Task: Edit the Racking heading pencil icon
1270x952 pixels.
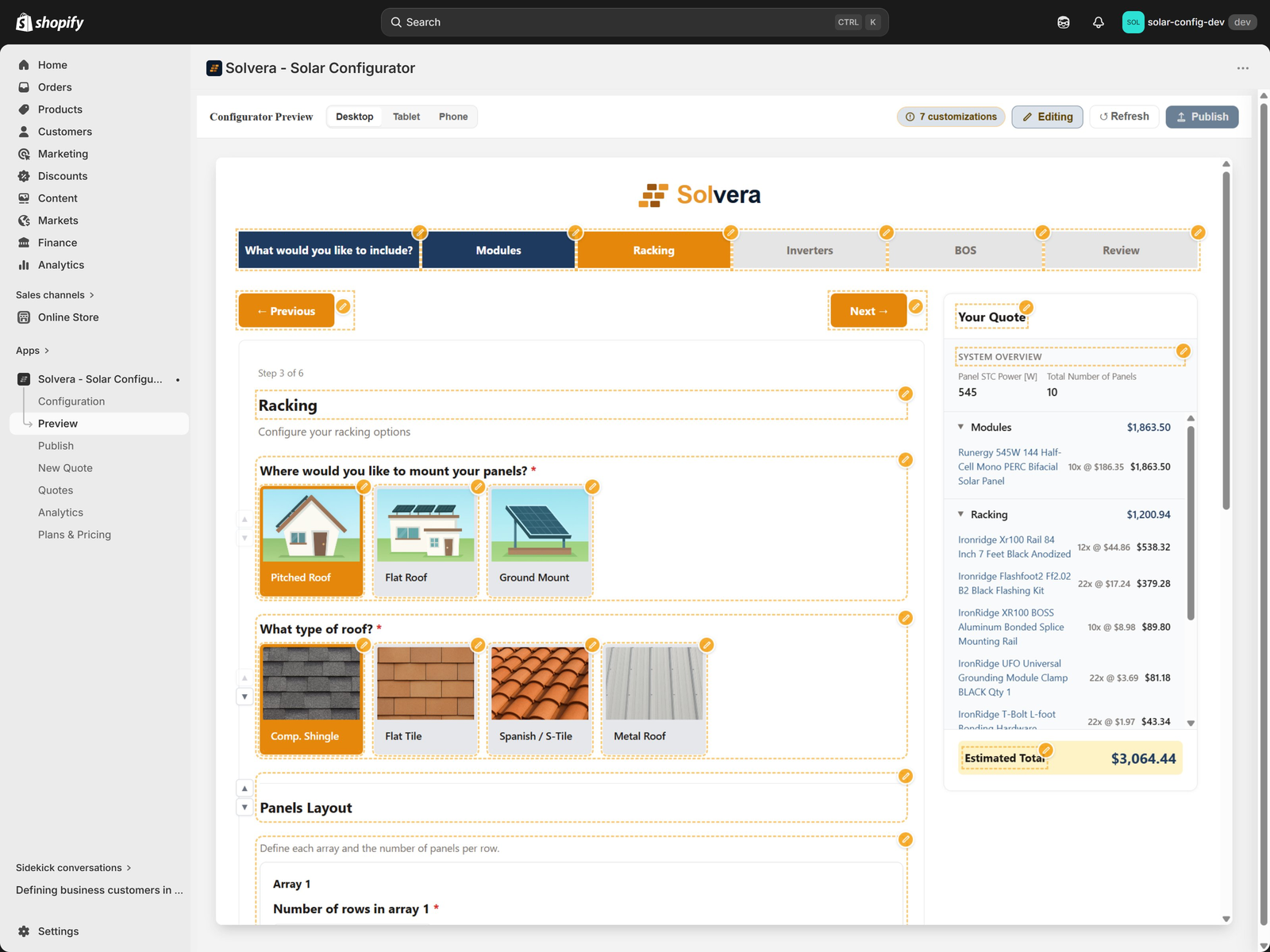Action: pos(906,393)
